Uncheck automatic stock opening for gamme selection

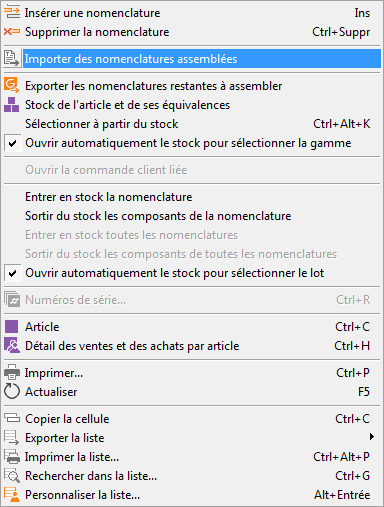[x=13, y=143]
